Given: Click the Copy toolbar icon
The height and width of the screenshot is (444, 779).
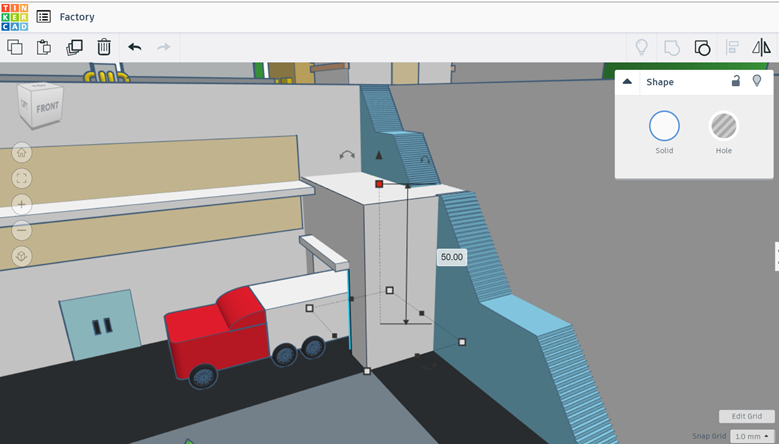Looking at the screenshot, I should pyautogui.click(x=15, y=47).
